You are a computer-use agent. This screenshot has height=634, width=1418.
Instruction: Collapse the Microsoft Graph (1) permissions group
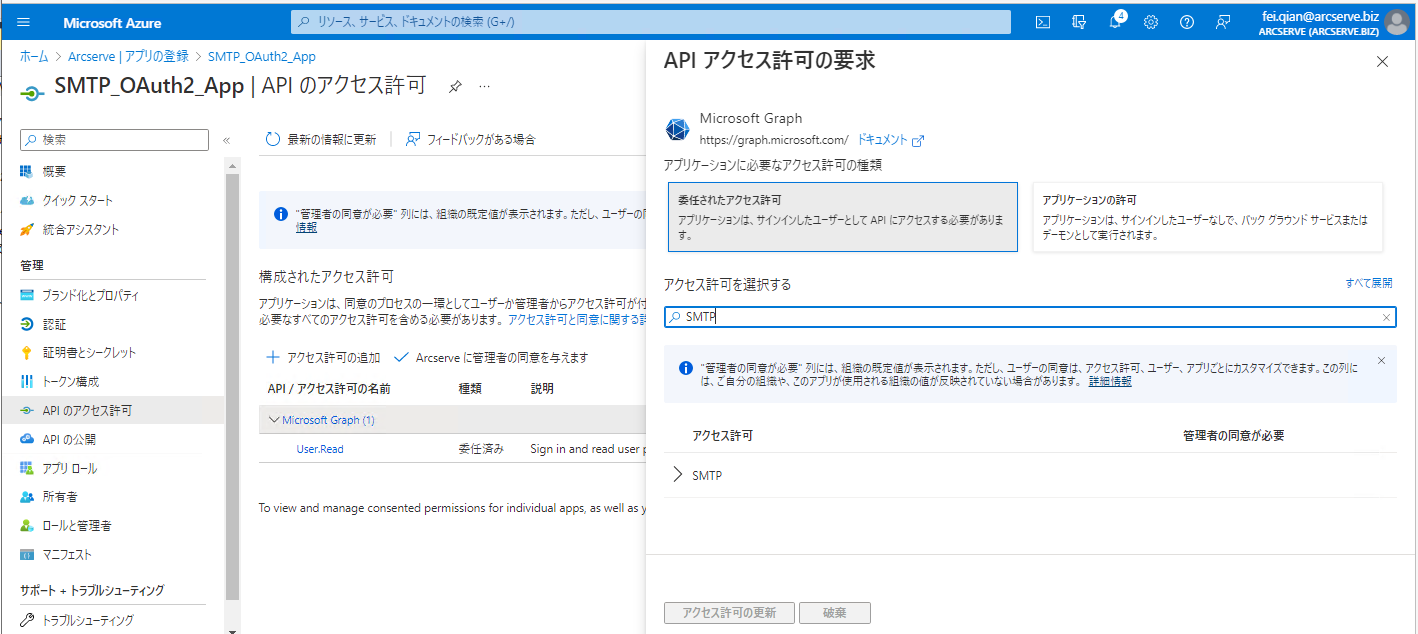[274, 420]
